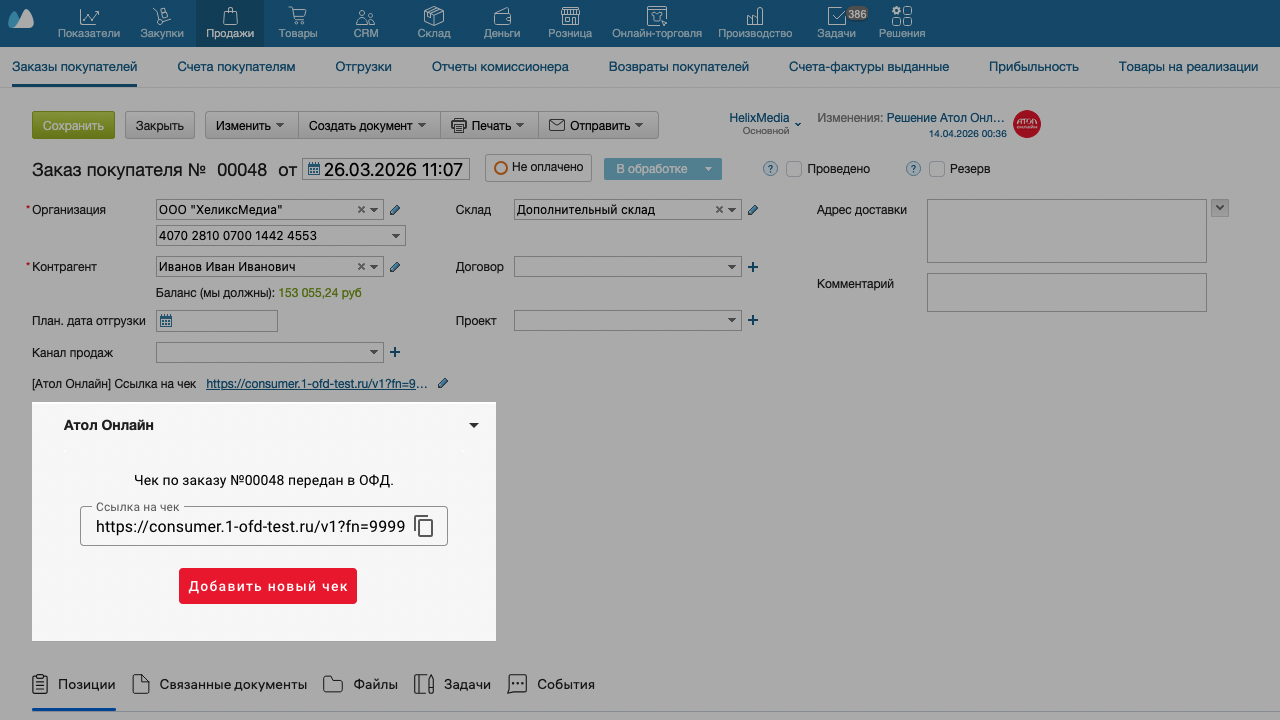Click into the Комментарий text field
1280x720 pixels.
pyautogui.click(x=1066, y=293)
